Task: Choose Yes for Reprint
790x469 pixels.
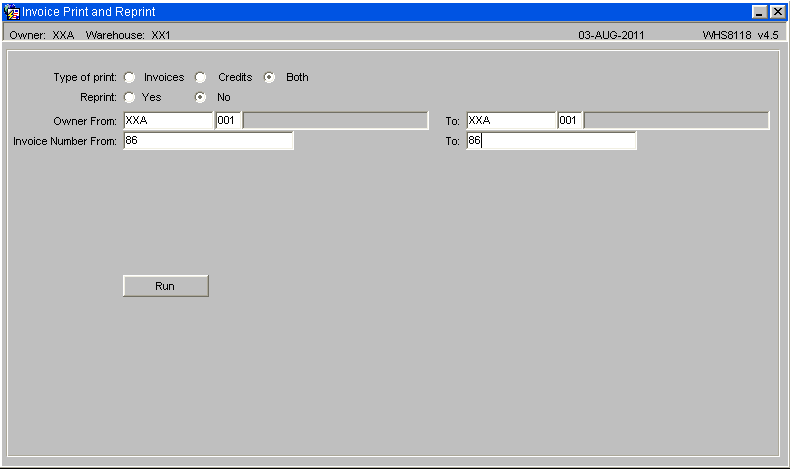Action: [x=129, y=97]
